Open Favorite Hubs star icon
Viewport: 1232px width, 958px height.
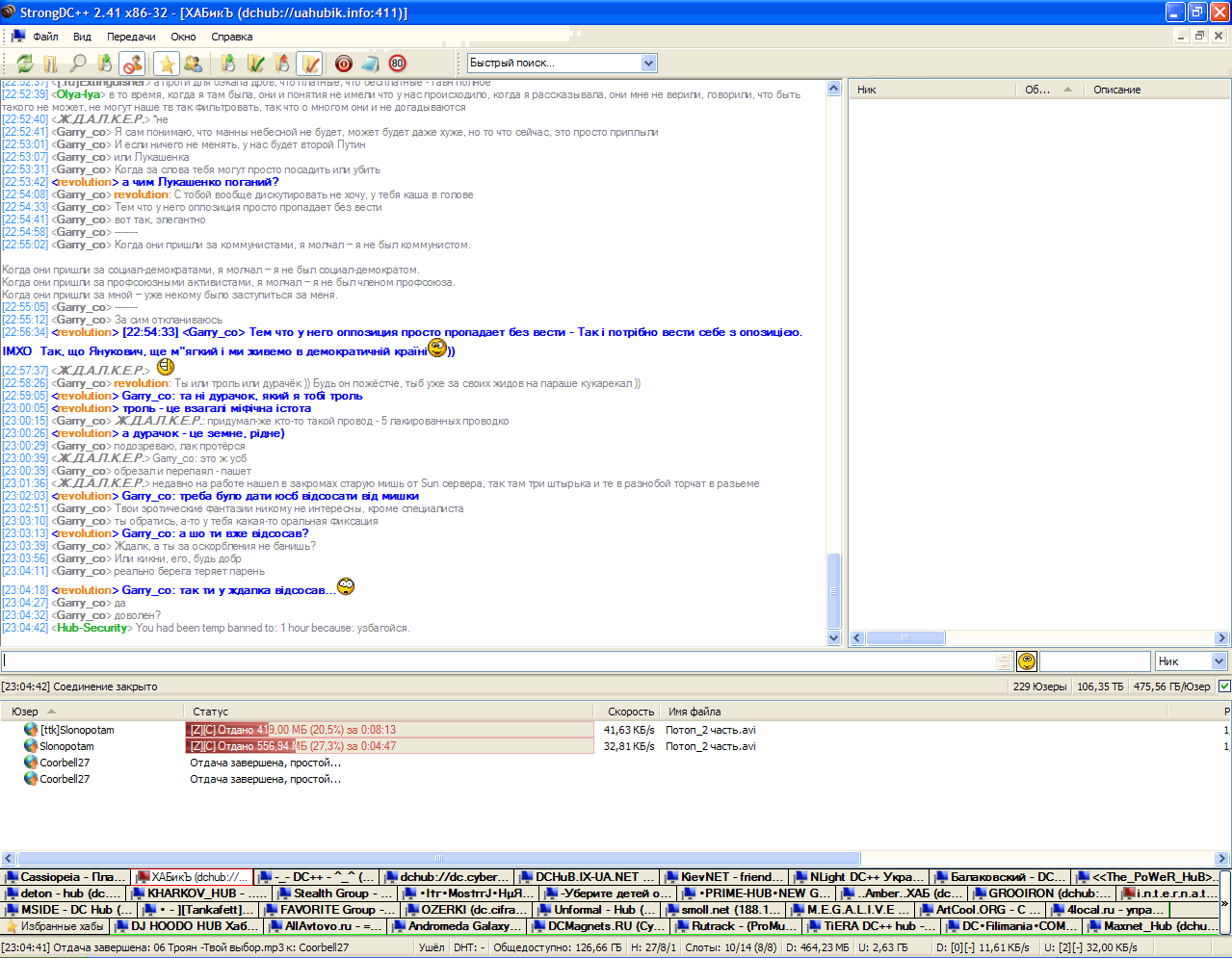click(167, 64)
